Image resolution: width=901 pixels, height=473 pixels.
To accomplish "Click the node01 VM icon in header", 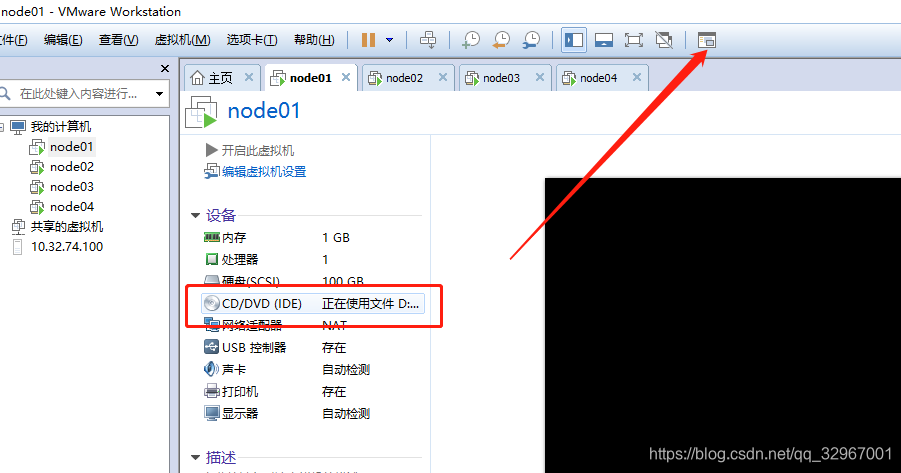I will pos(201,111).
